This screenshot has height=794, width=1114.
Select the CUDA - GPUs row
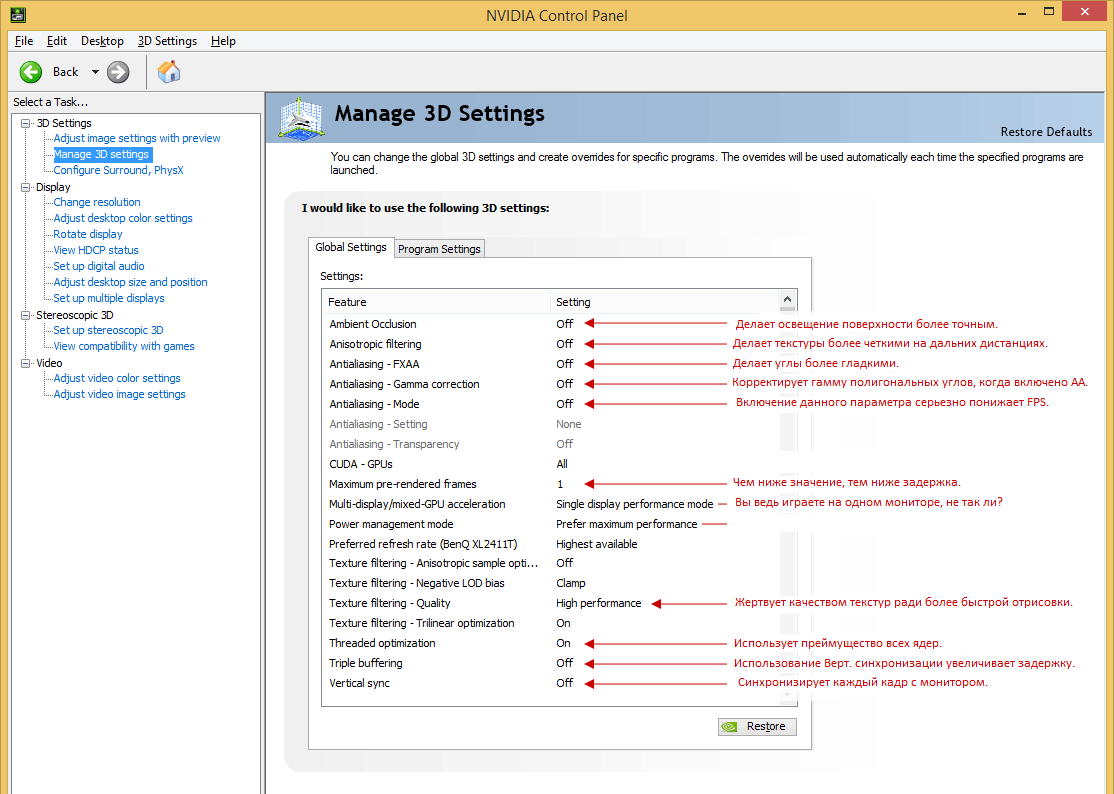click(x=551, y=464)
